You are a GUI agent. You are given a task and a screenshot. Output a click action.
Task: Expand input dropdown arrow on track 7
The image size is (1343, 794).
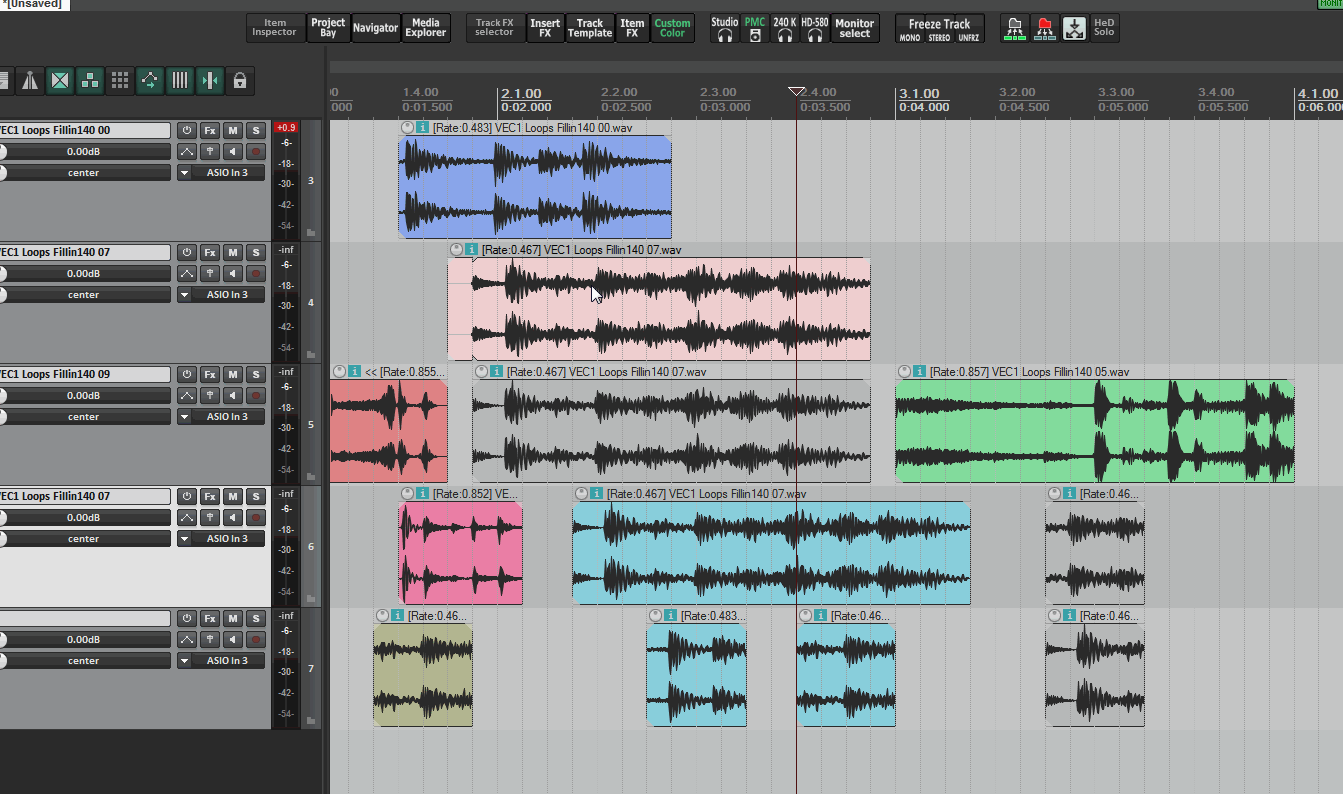[x=184, y=661]
